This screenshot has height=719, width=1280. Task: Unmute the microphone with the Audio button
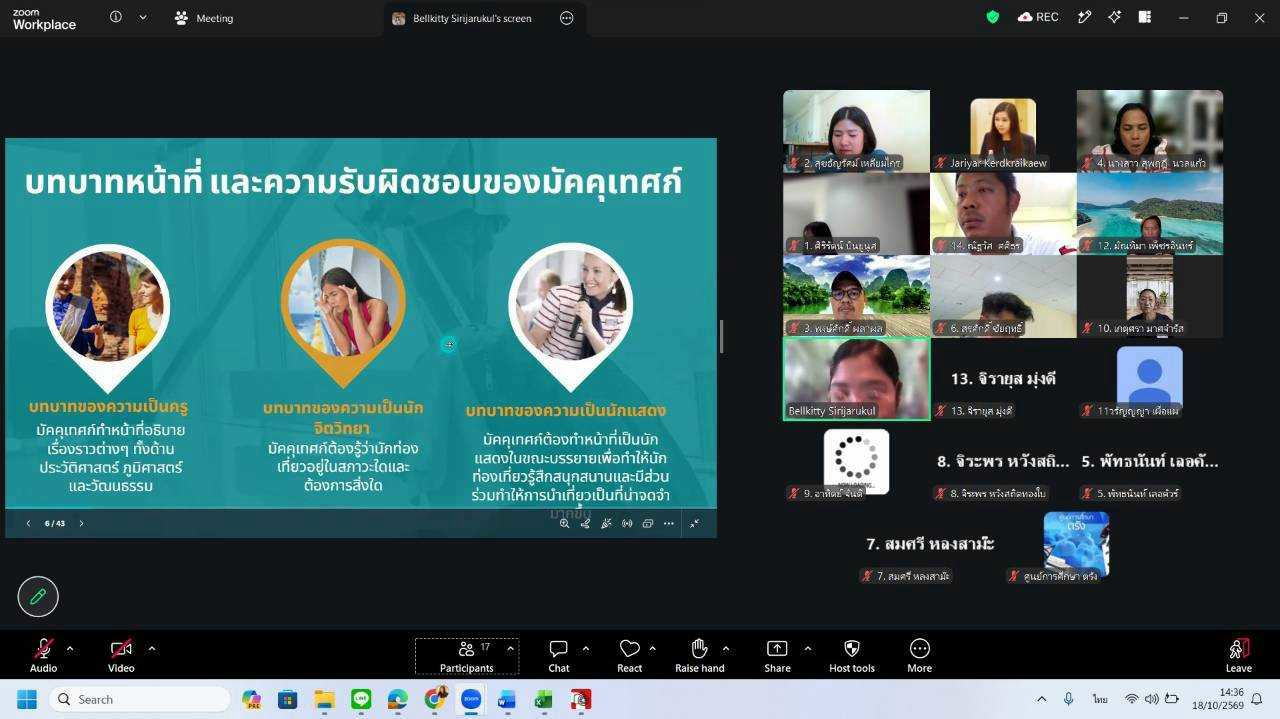click(43, 655)
